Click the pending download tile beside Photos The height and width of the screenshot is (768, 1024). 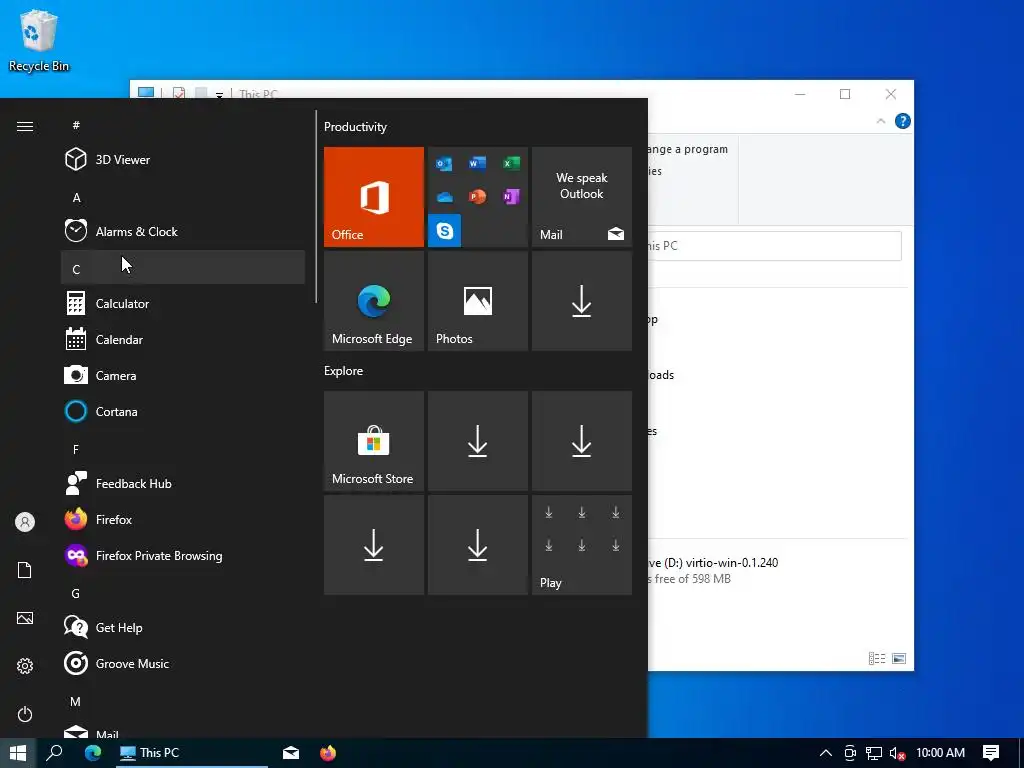point(582,301)
